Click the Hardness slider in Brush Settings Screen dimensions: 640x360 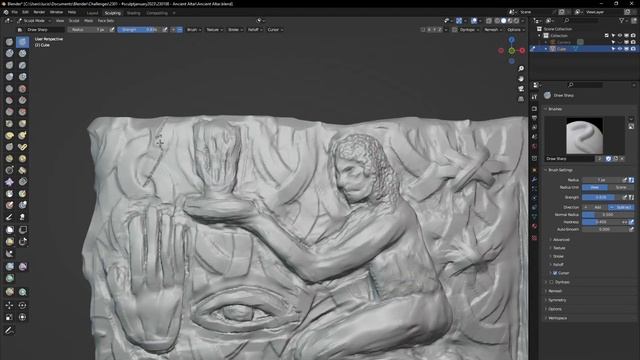[605, 222]
